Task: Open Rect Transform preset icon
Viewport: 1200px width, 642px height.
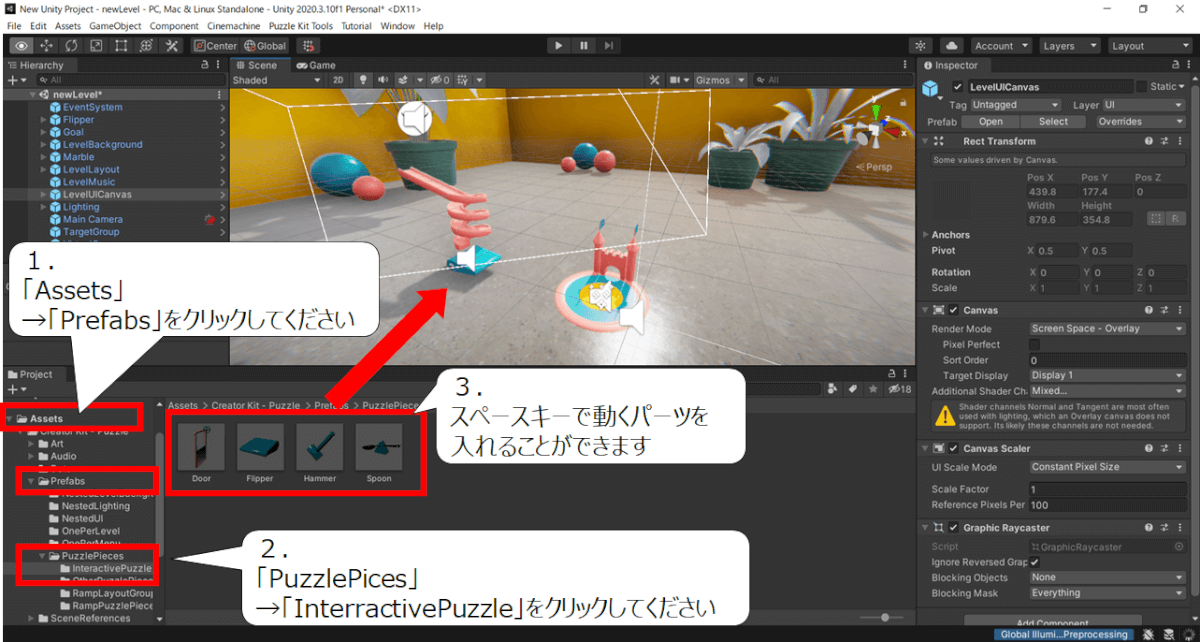Action: coord(1165,142)
